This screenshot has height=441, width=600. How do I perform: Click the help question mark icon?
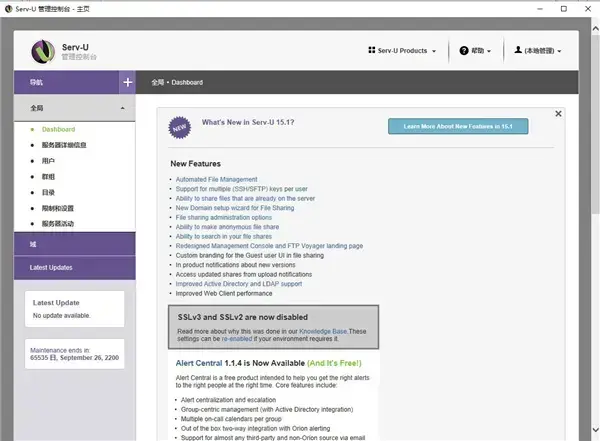tap(464, 51)
